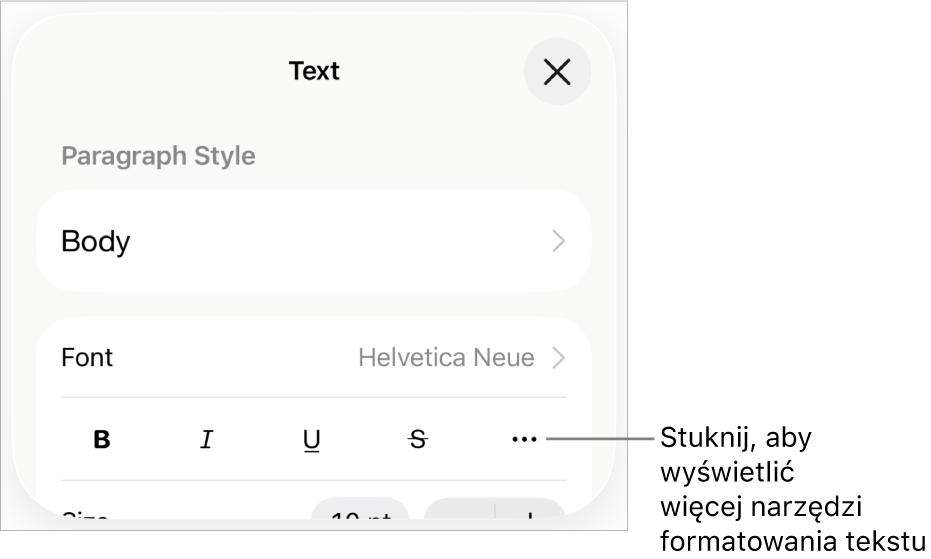
Task: Click the font size value field
Action: (360, 516)
